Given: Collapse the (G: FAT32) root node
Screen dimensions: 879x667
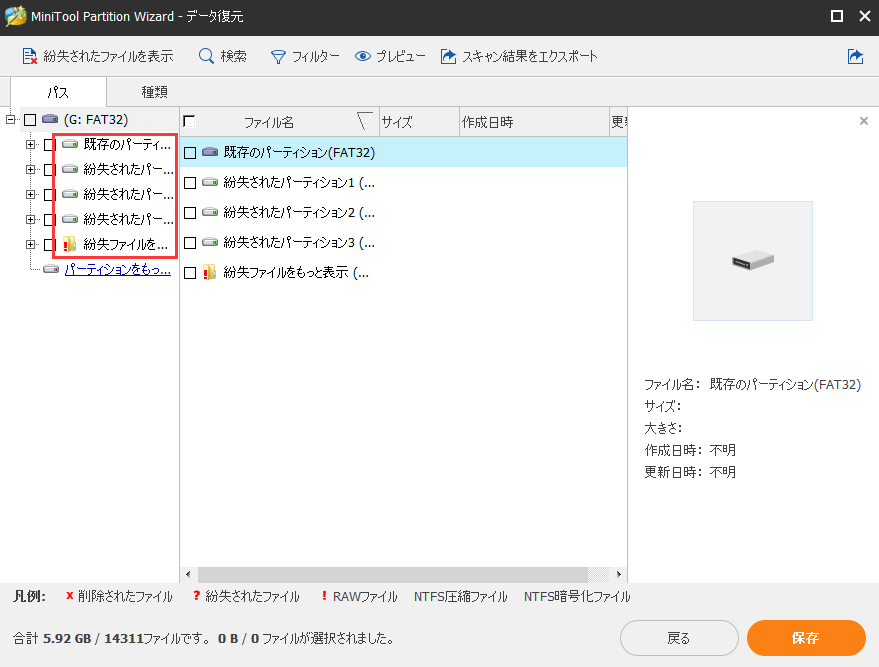Looking at the screenshot, I should click(8, 118).
